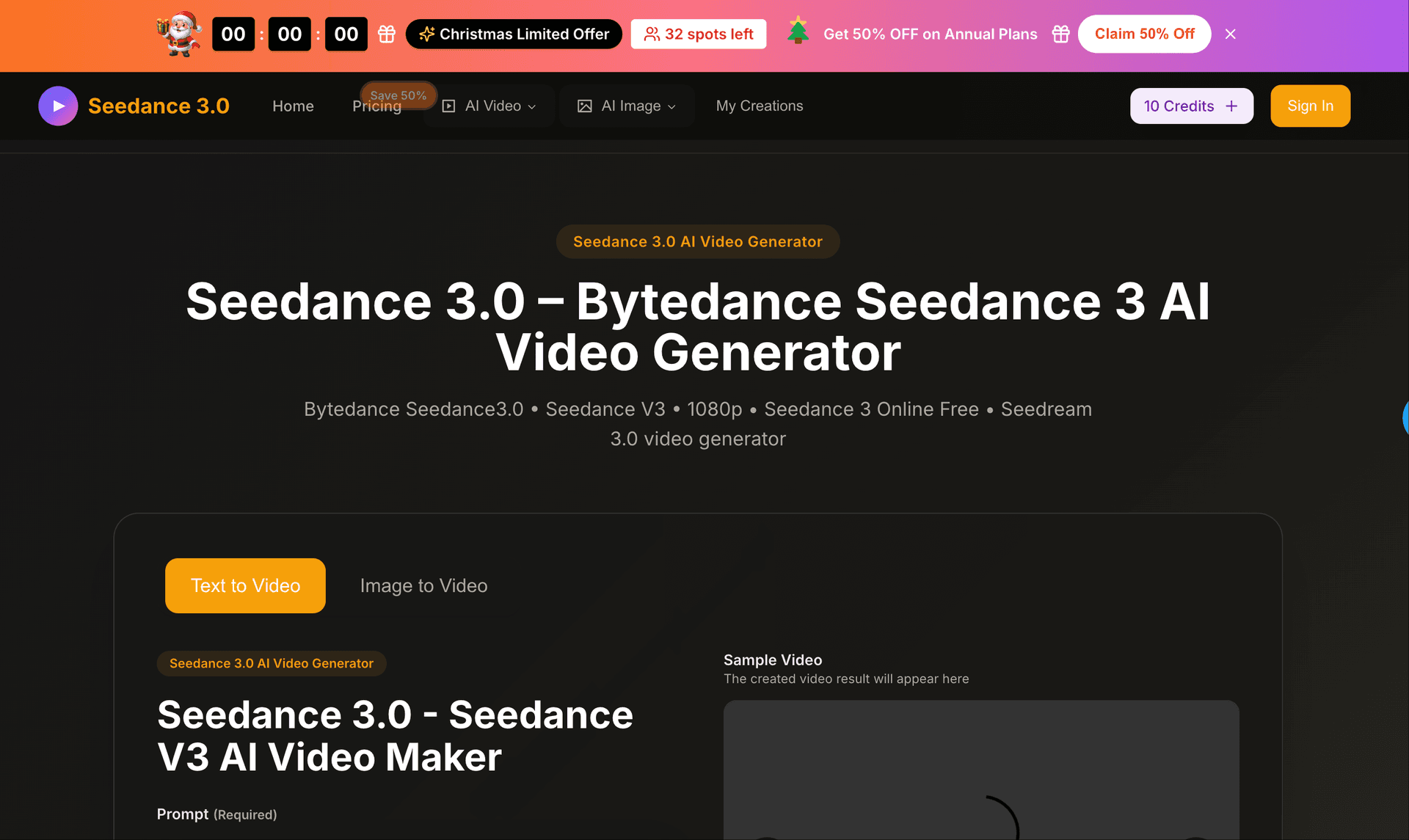Click the 32 spots left badge
Viewport: 1409px width, 840px height.
[x=698, y=34]
